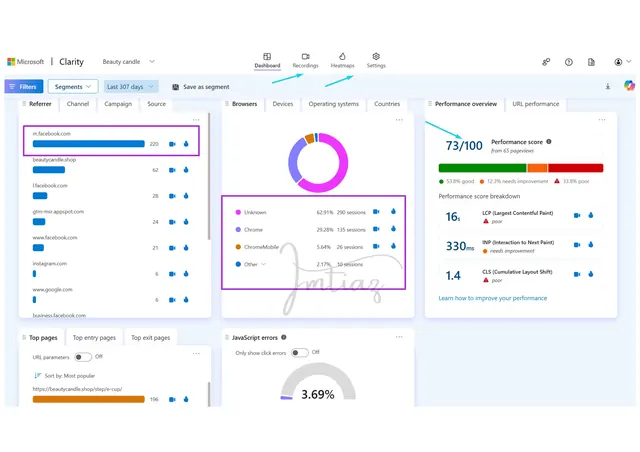View heatmaps for www.google.com referrer
The image size is (640, 452).
pyautogui.click(x=186, y=300)
